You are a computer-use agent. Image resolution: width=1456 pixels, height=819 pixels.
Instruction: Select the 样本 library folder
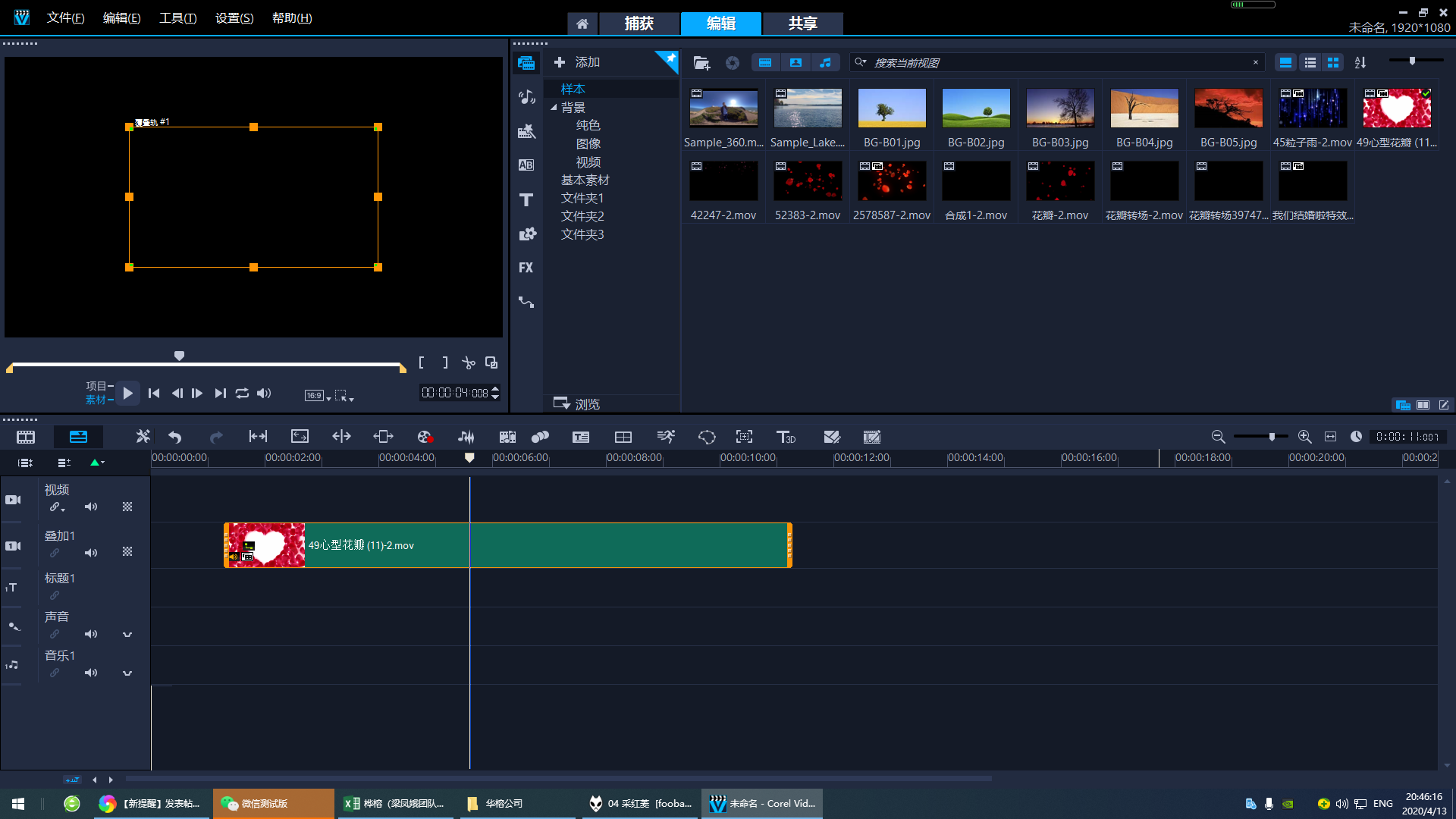point(573,89)
